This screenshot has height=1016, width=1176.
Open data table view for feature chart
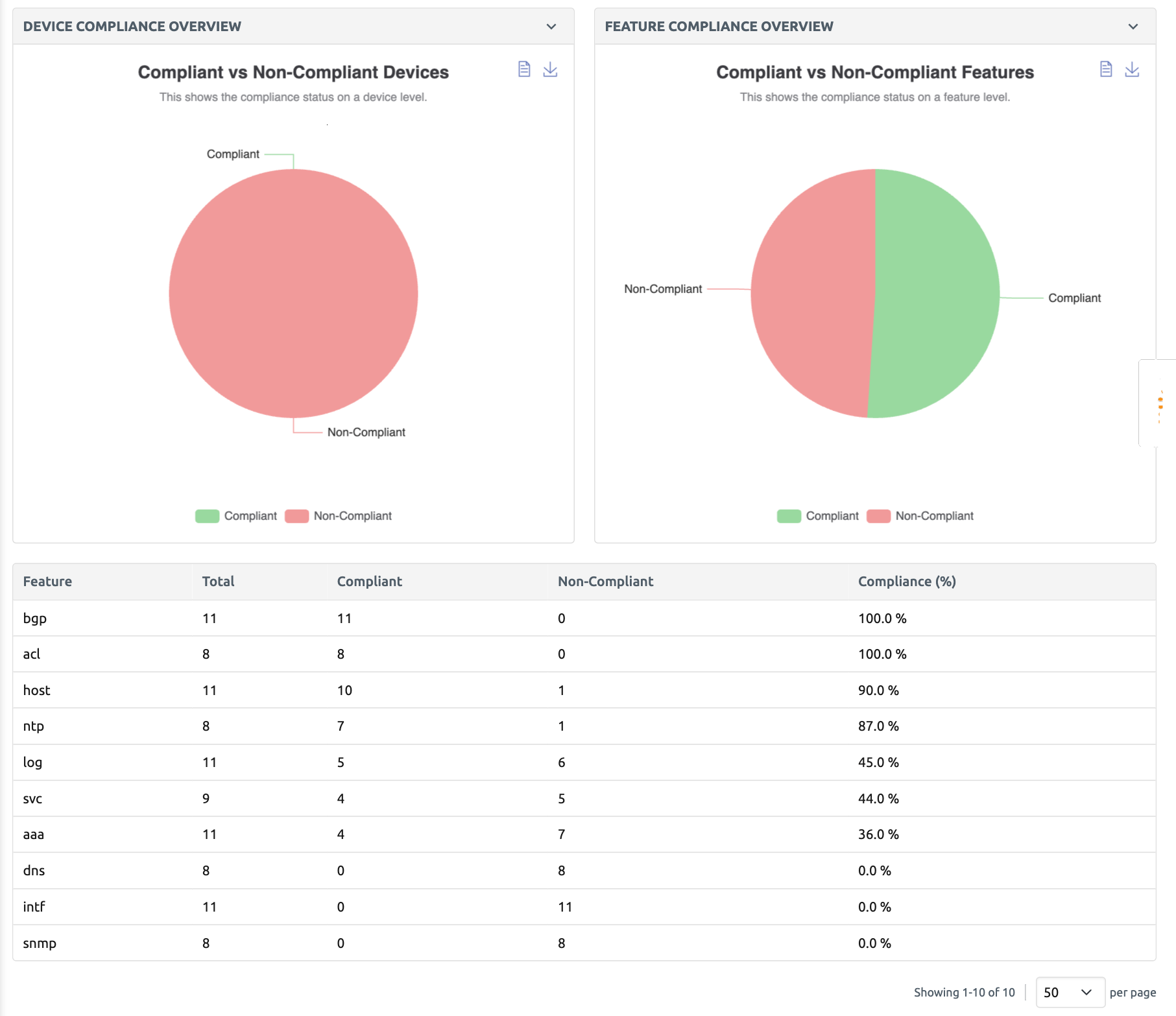coord(1105,69)
